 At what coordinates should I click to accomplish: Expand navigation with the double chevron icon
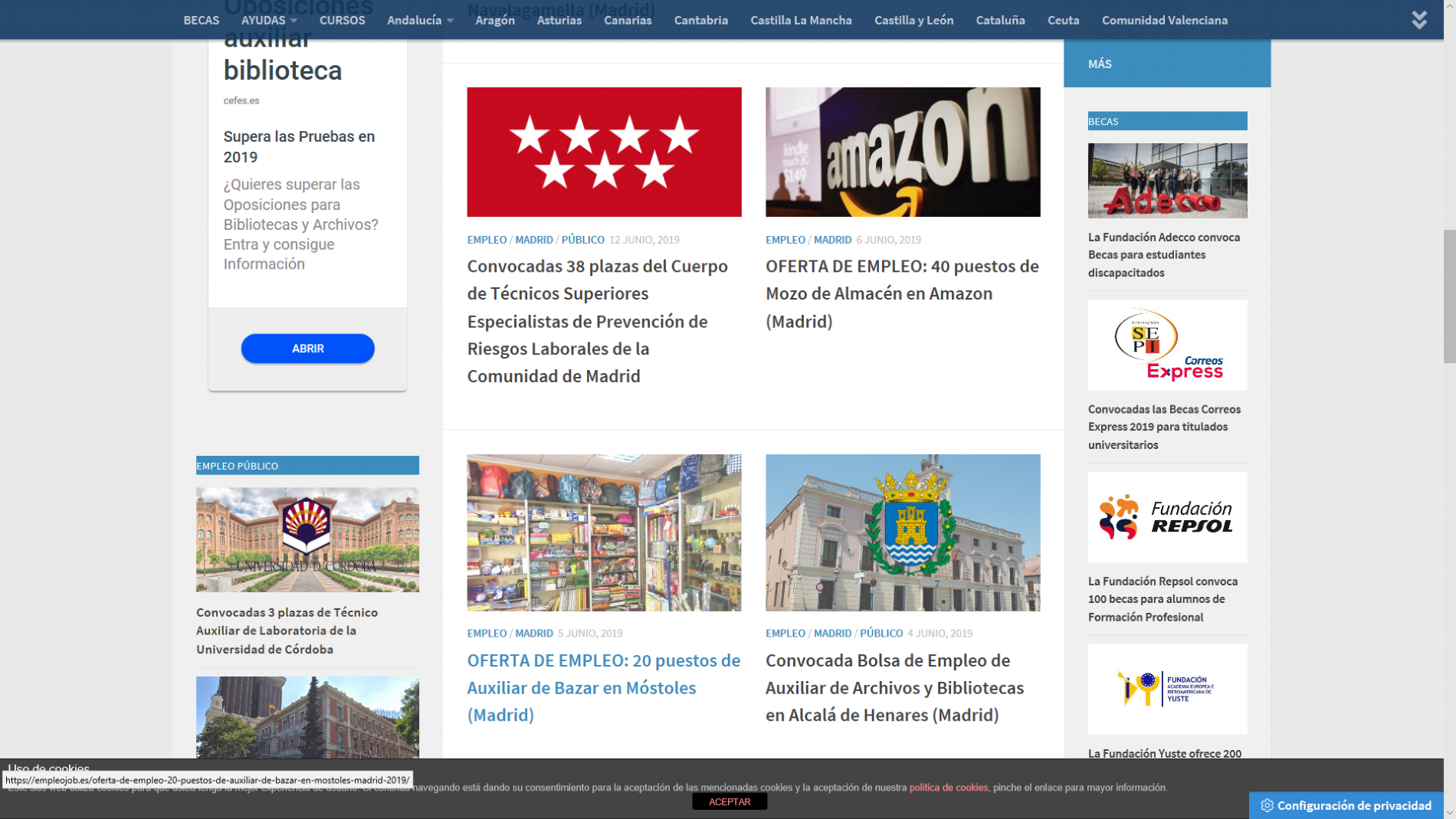point(1419,20)
